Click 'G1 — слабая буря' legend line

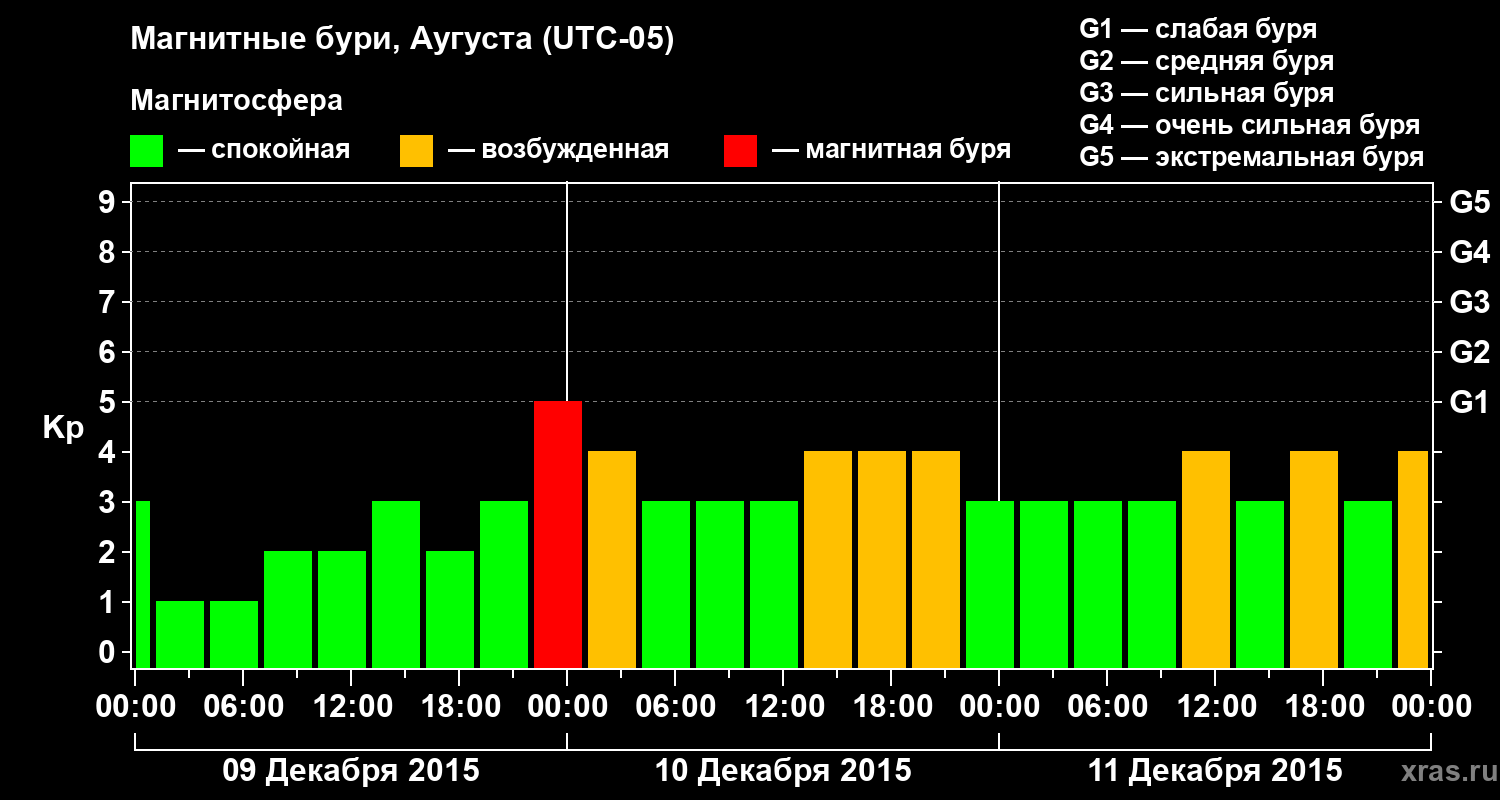click(1198, 29)
